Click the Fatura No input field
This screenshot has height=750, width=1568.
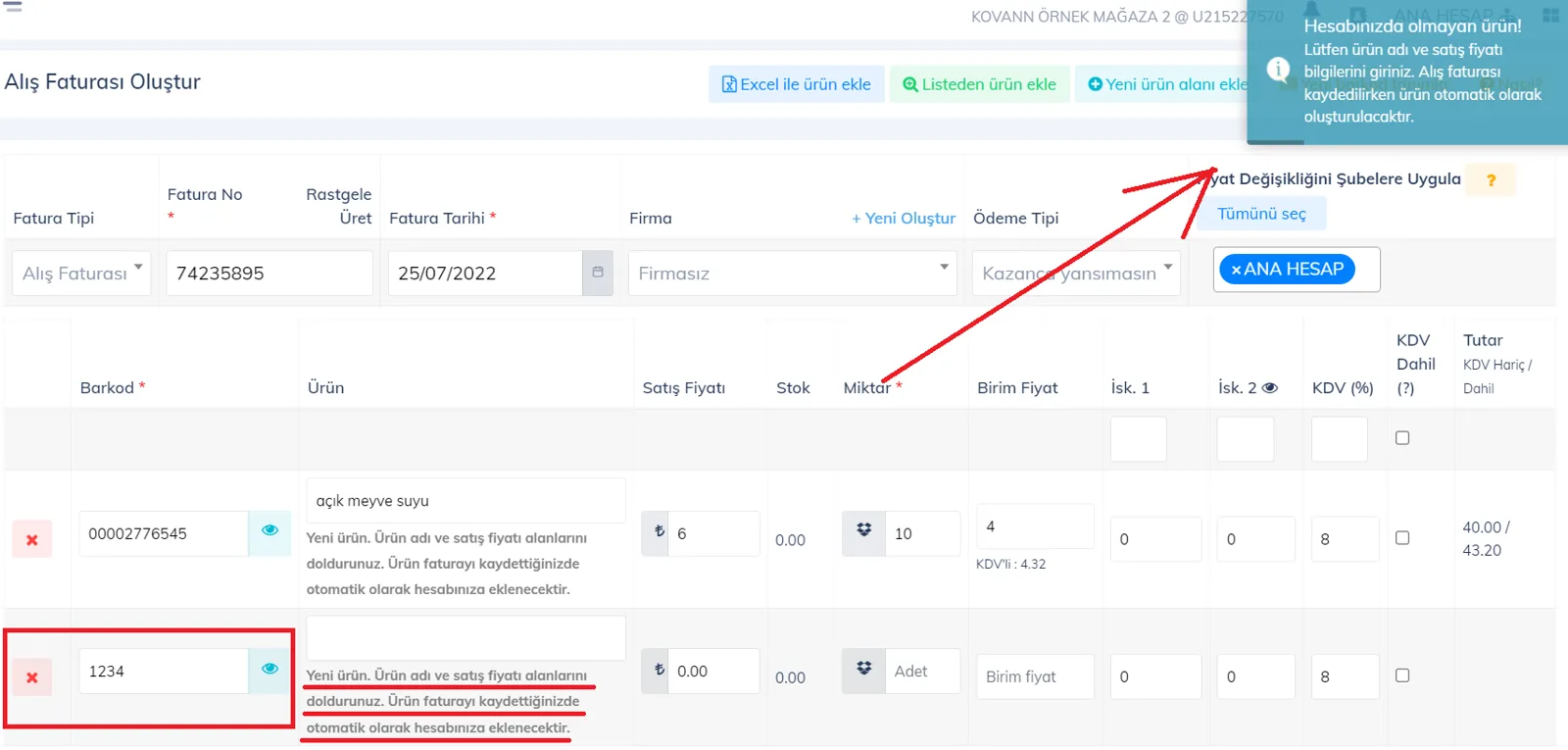[269, 273]
